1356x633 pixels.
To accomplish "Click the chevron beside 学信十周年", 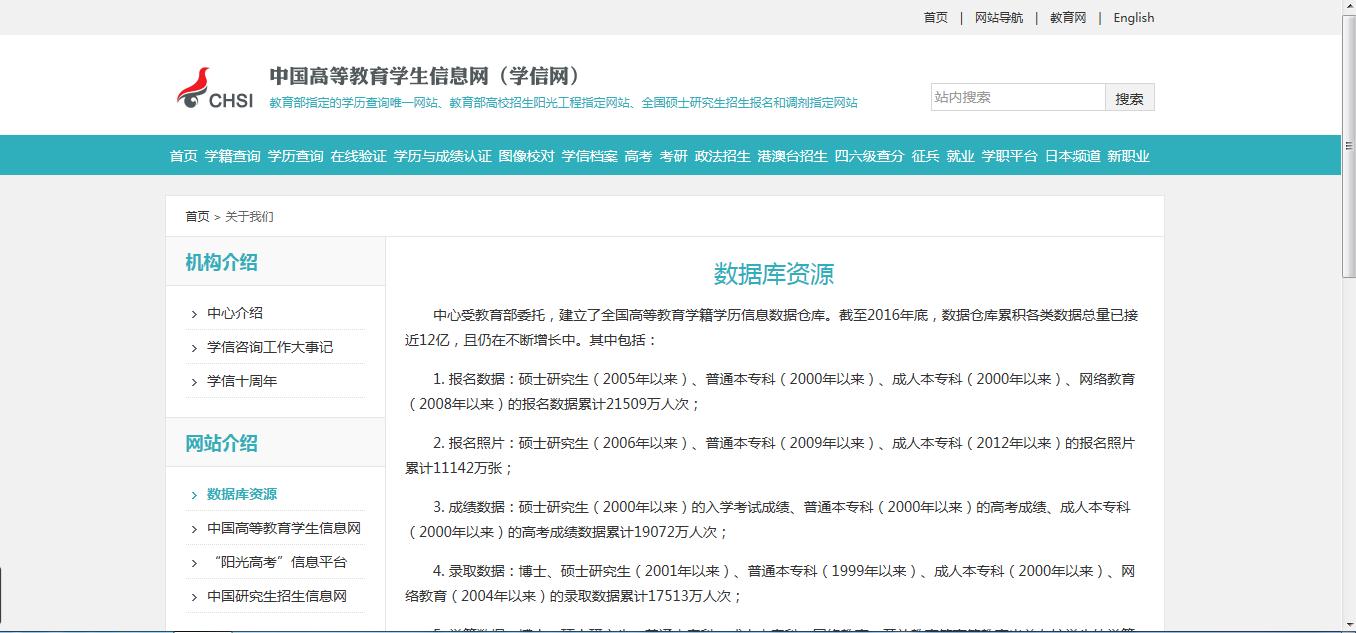I will coord(194,382).
